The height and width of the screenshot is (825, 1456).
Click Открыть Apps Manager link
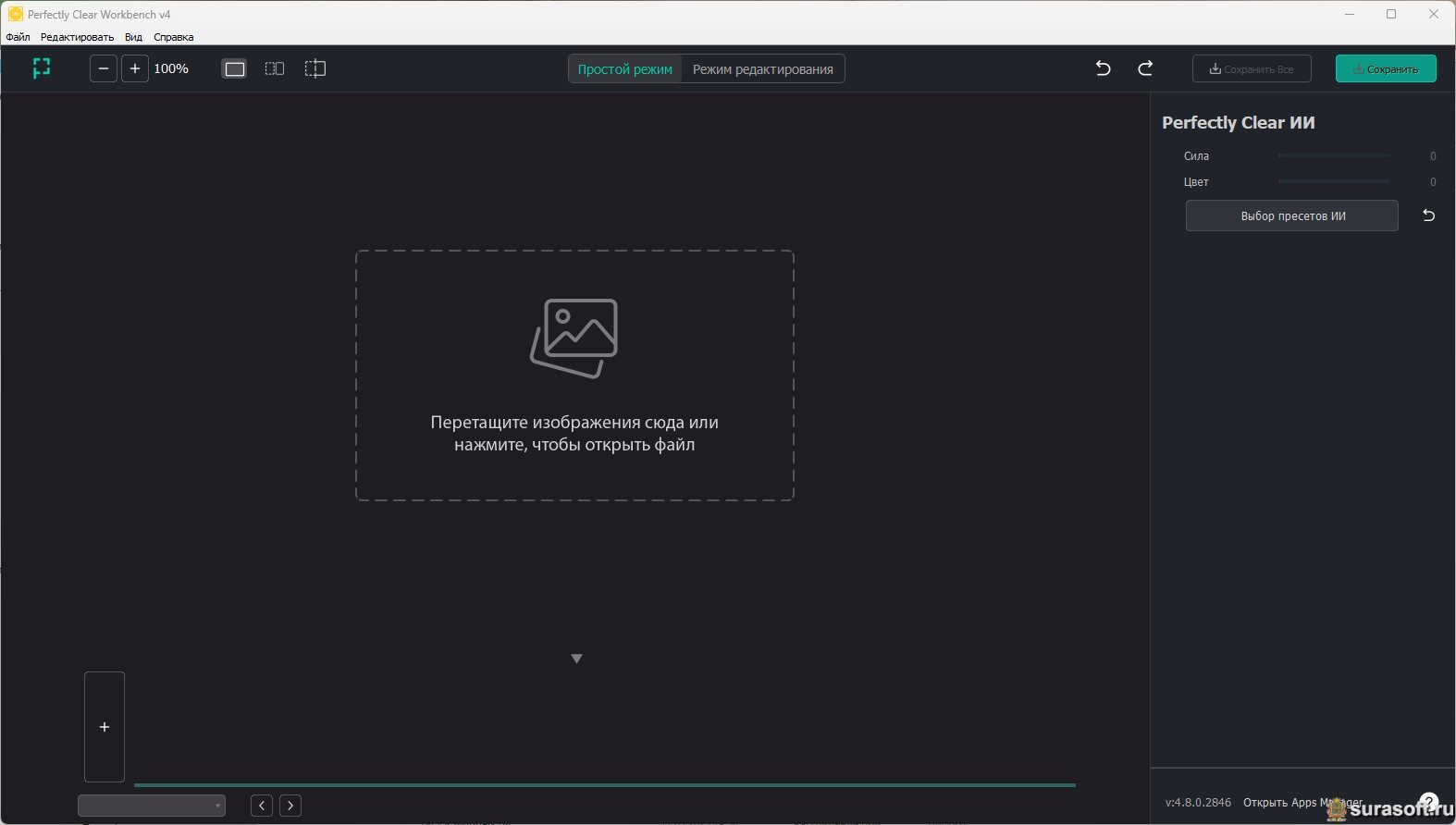pos(1302,803)
